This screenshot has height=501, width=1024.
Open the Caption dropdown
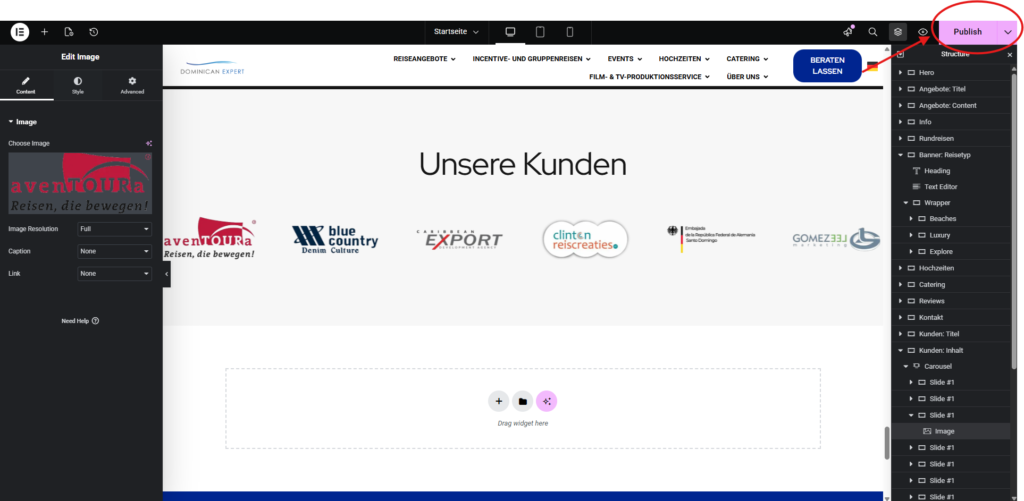point(114,251)
